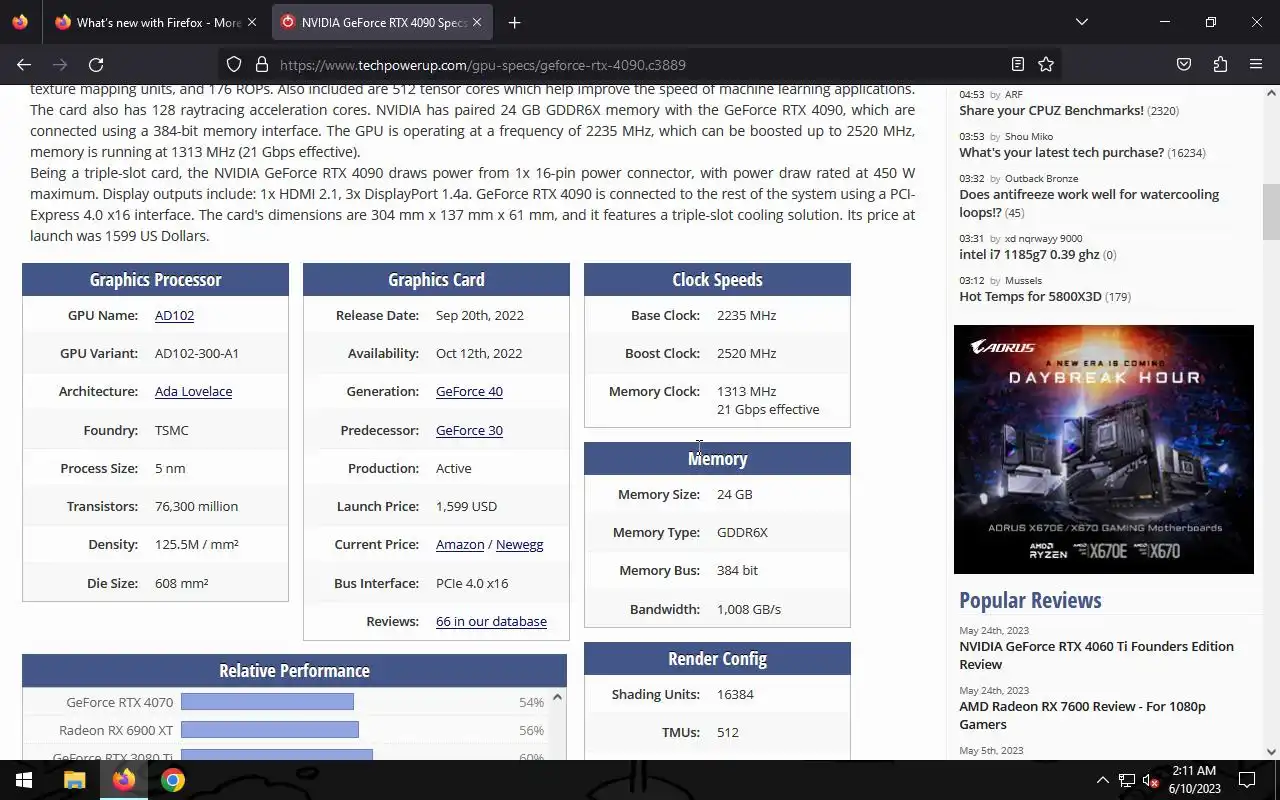Launch Google Chrome from the taskbar
The width and height of the screenshot is (1280, 800).
[x=173, y=780]
